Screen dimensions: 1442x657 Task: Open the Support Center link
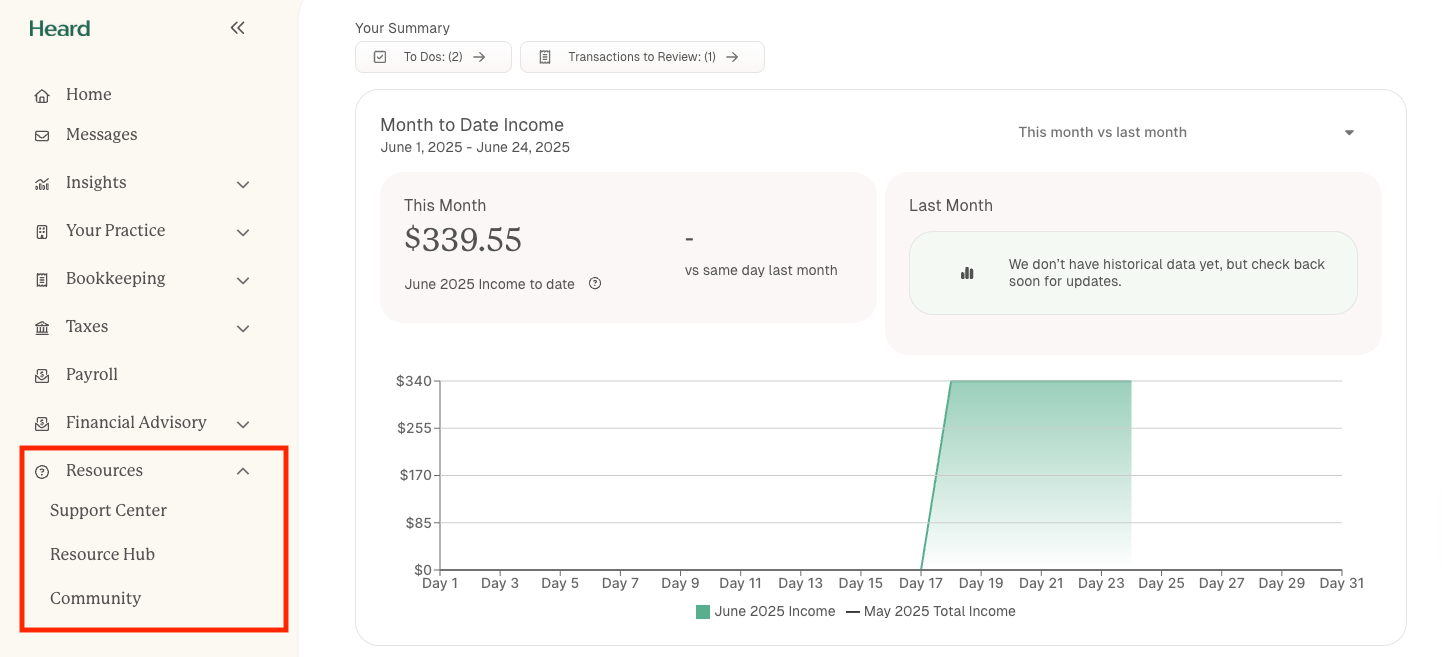click(108, 511)
